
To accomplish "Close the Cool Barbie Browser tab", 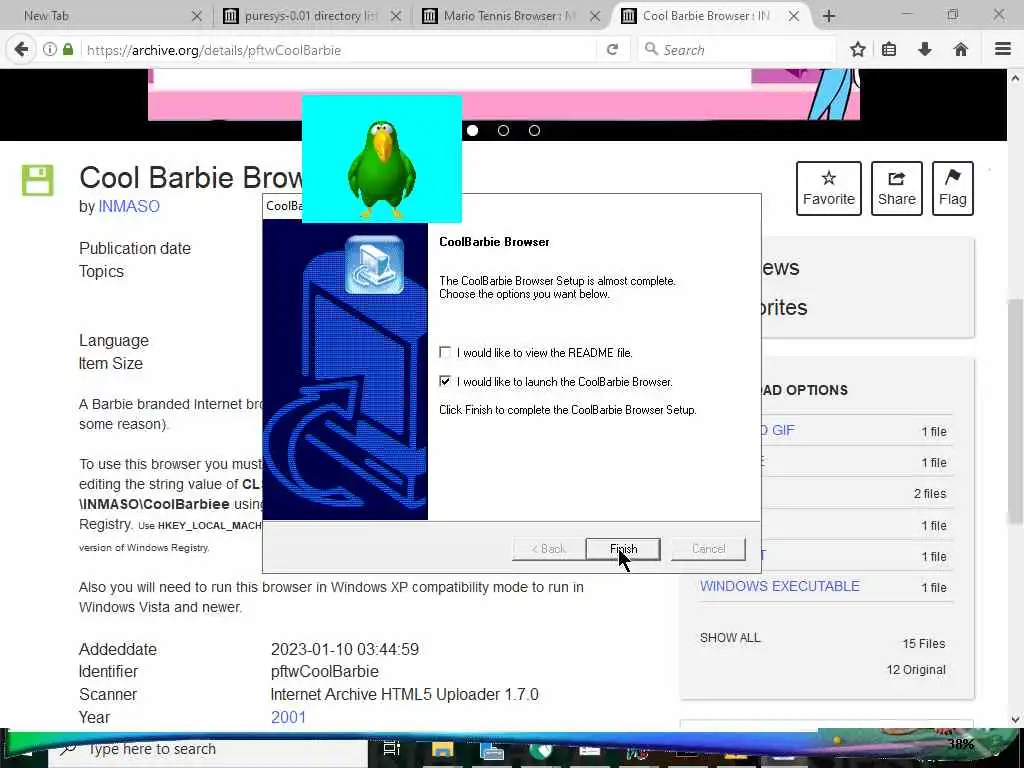I will click(793, 16).
